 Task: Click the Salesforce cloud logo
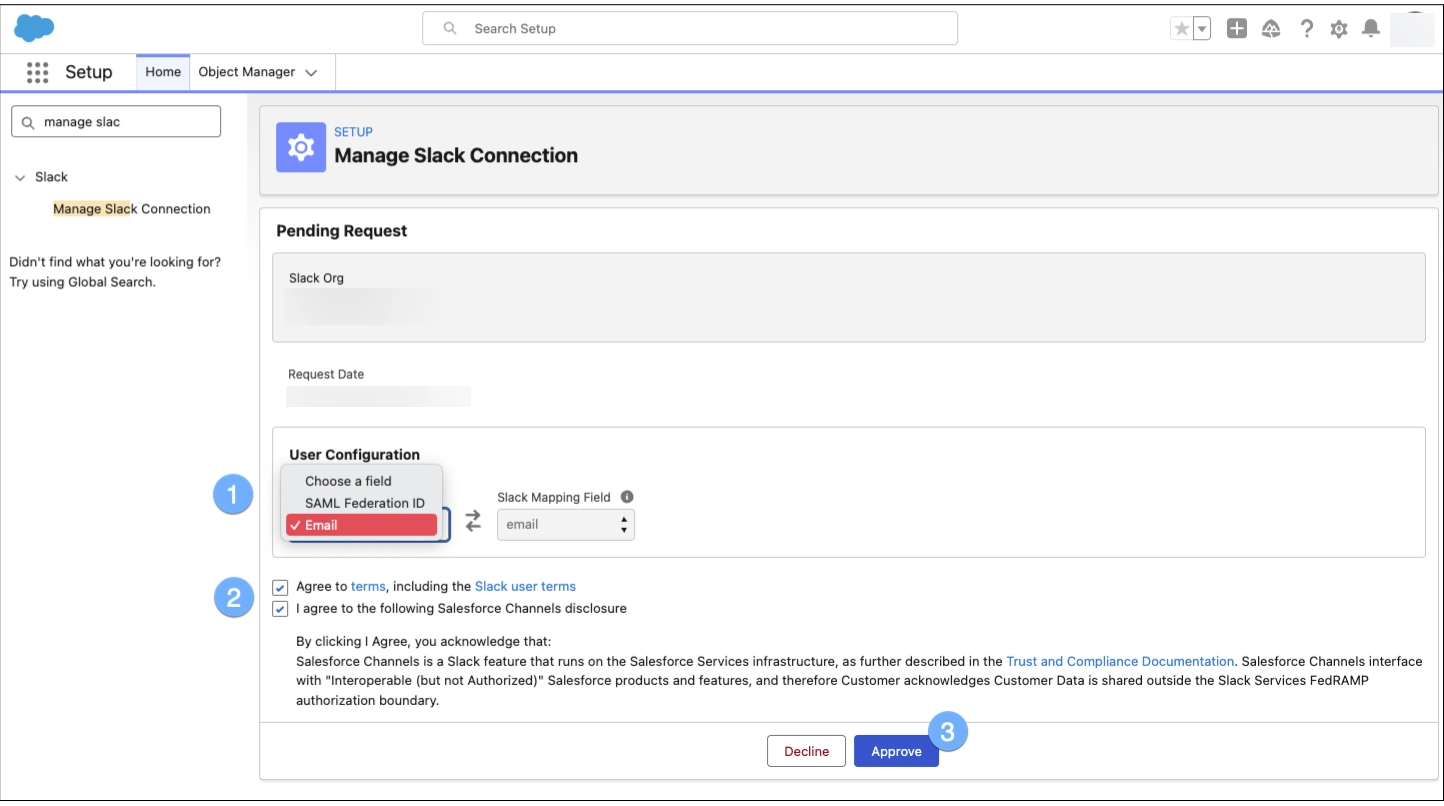[34, 28]
